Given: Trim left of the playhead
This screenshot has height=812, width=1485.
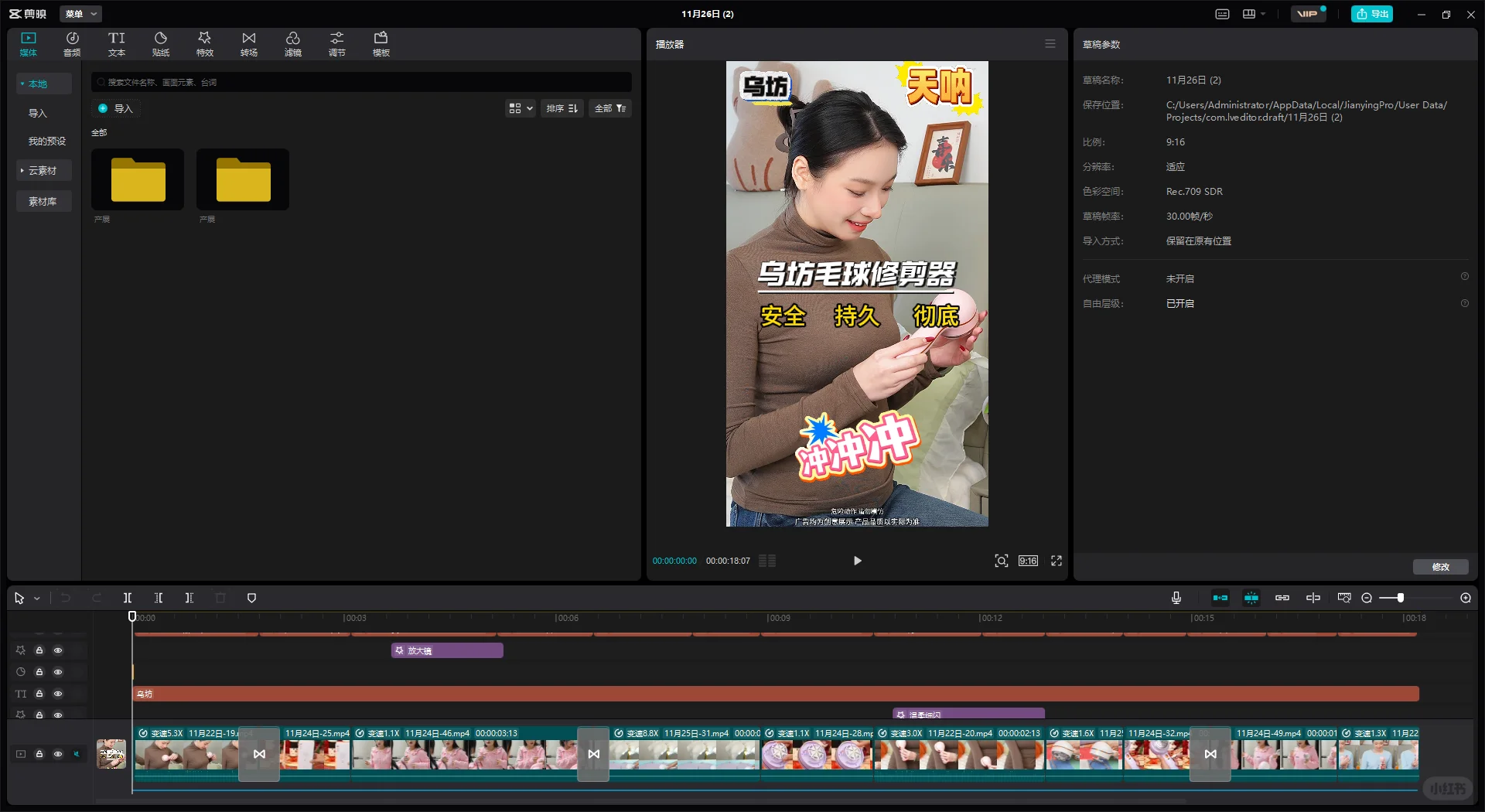Looking at the screenshot, I should coord(159,598).
